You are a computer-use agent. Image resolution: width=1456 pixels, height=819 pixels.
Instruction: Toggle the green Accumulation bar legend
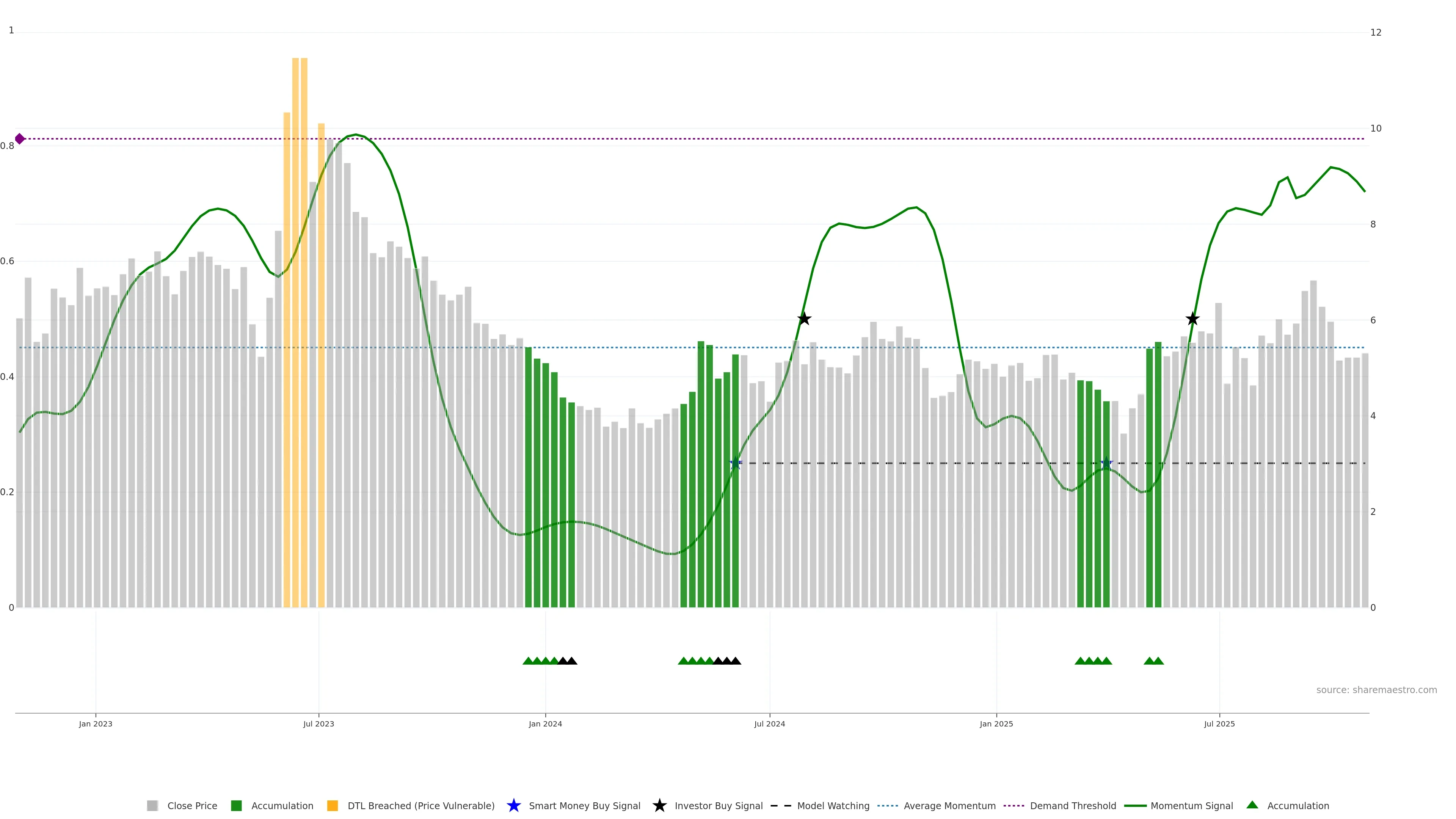pos(236,805)
